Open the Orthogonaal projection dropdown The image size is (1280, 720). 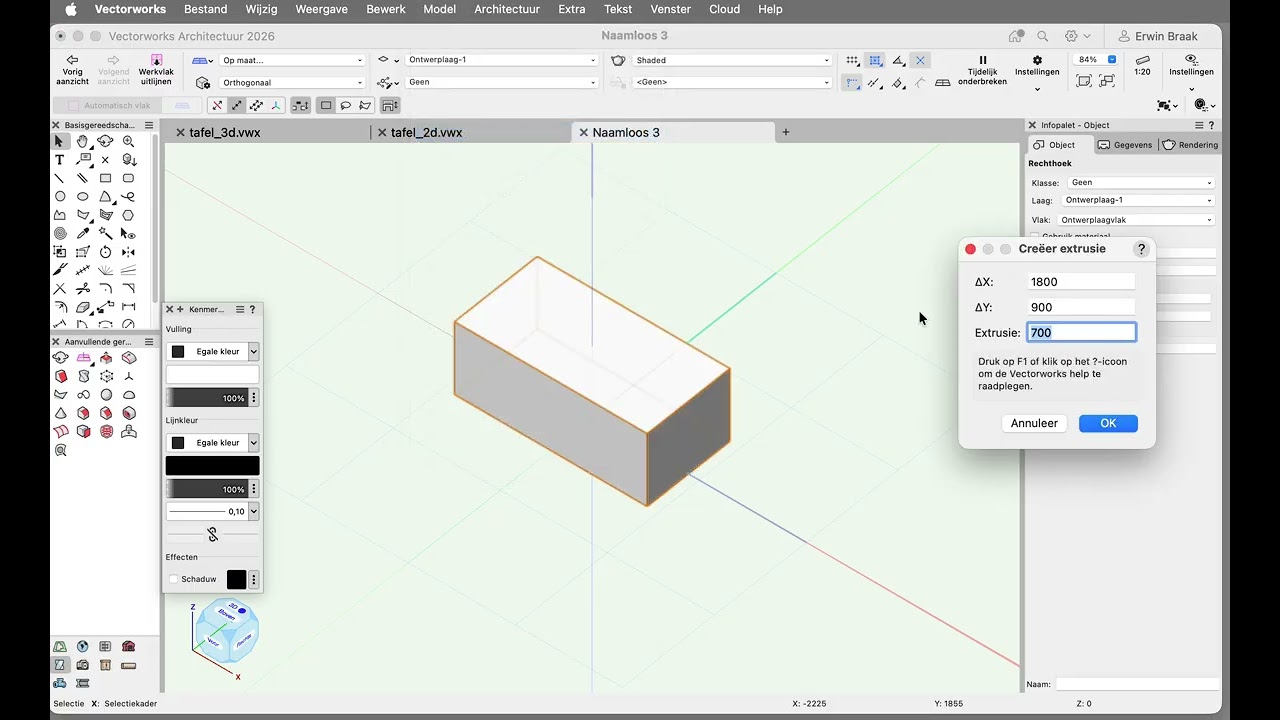[292, 82]
